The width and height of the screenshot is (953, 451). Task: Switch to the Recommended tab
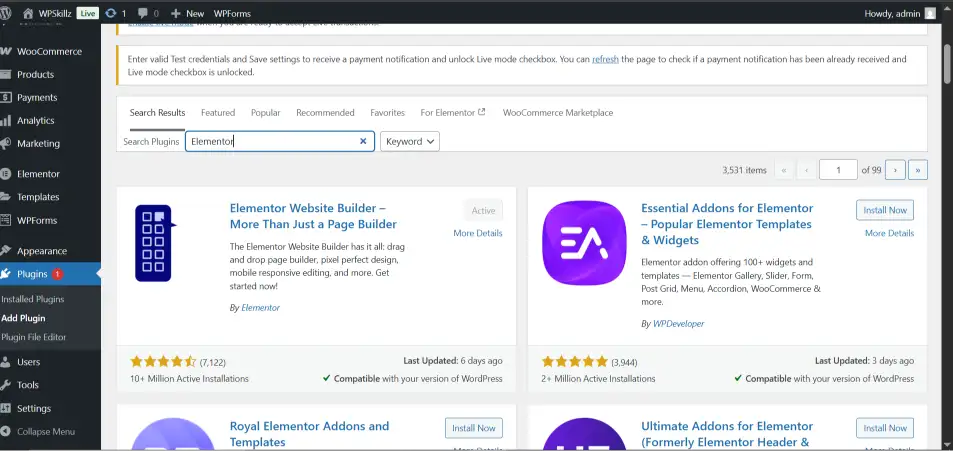click(325, 112)
